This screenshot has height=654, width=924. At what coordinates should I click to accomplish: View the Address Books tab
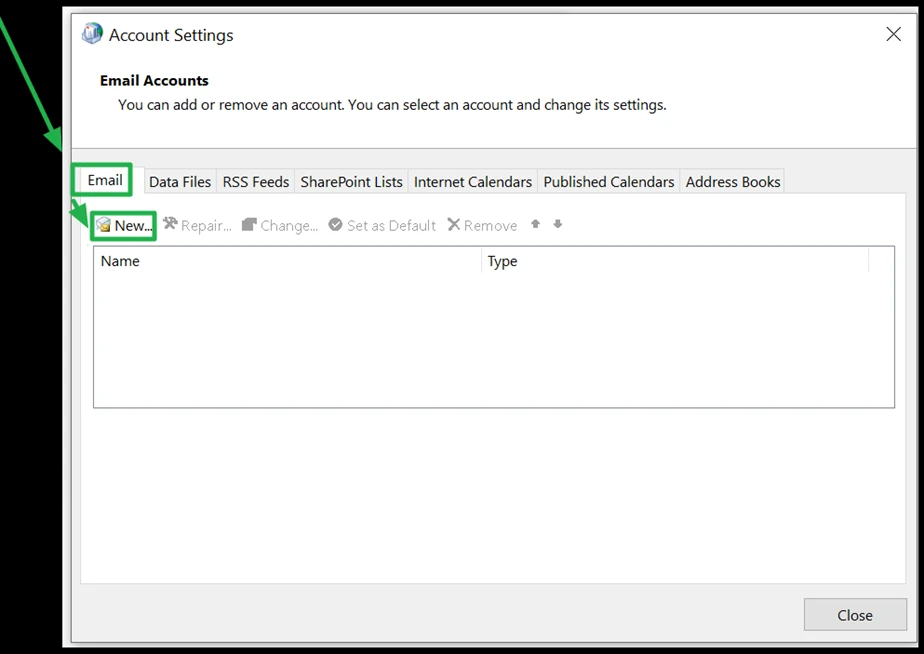pyautogui.click(x=733, y=182)
